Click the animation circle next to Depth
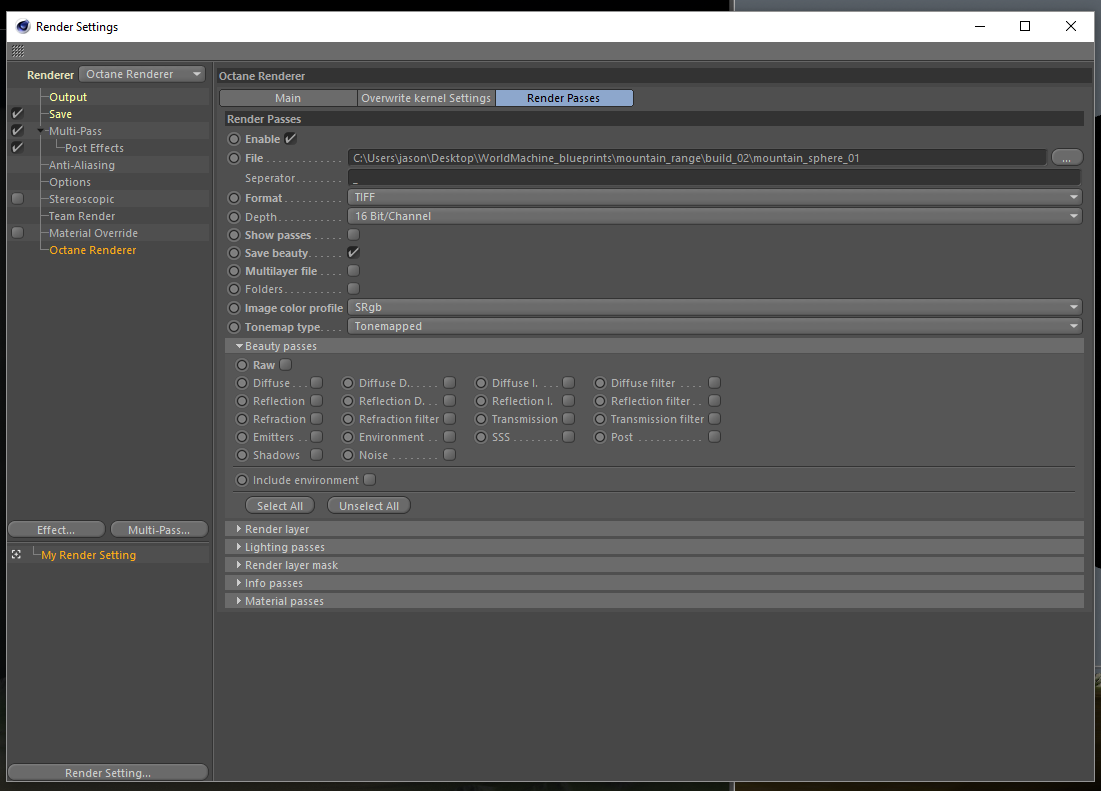Image resolution: width=1101 pixels, height=791 pixels. (x=234, y=217)
